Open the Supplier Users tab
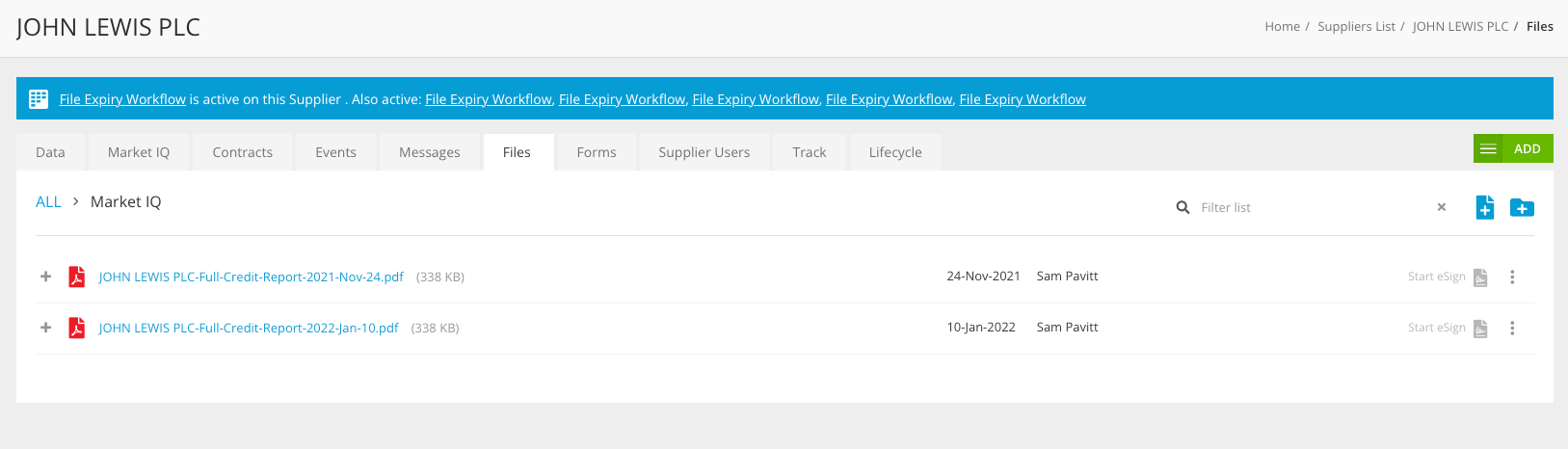 (704, 152)
